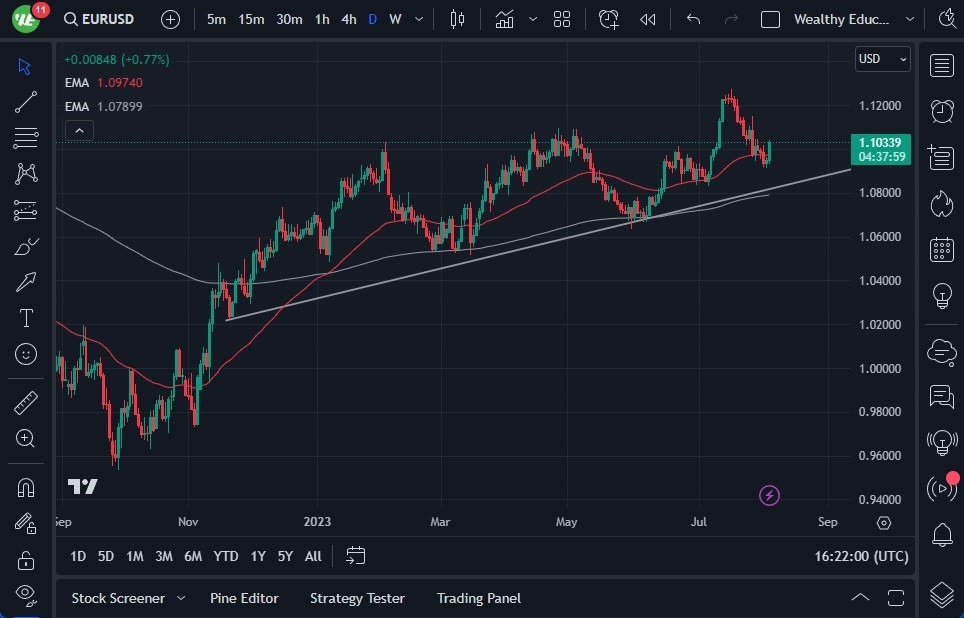
Task: Open the Object Tree at sidebar bottom
Action: pos(941,593)
